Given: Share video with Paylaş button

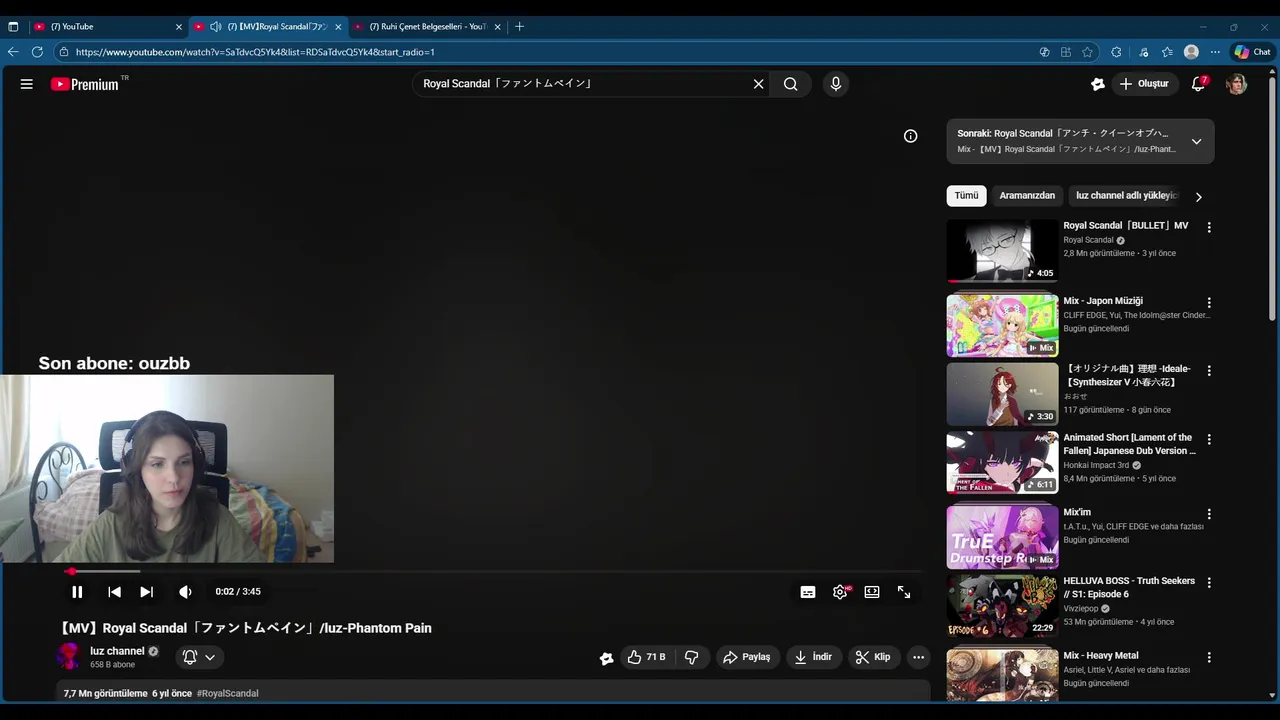Looking at the screenshot, I should (747, 657).
